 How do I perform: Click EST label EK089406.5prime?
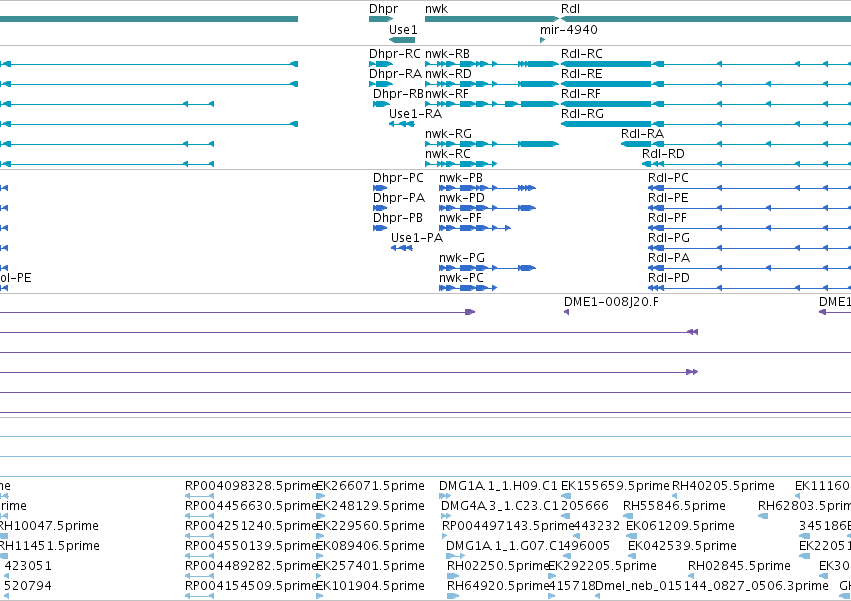[x=370, y=547]
